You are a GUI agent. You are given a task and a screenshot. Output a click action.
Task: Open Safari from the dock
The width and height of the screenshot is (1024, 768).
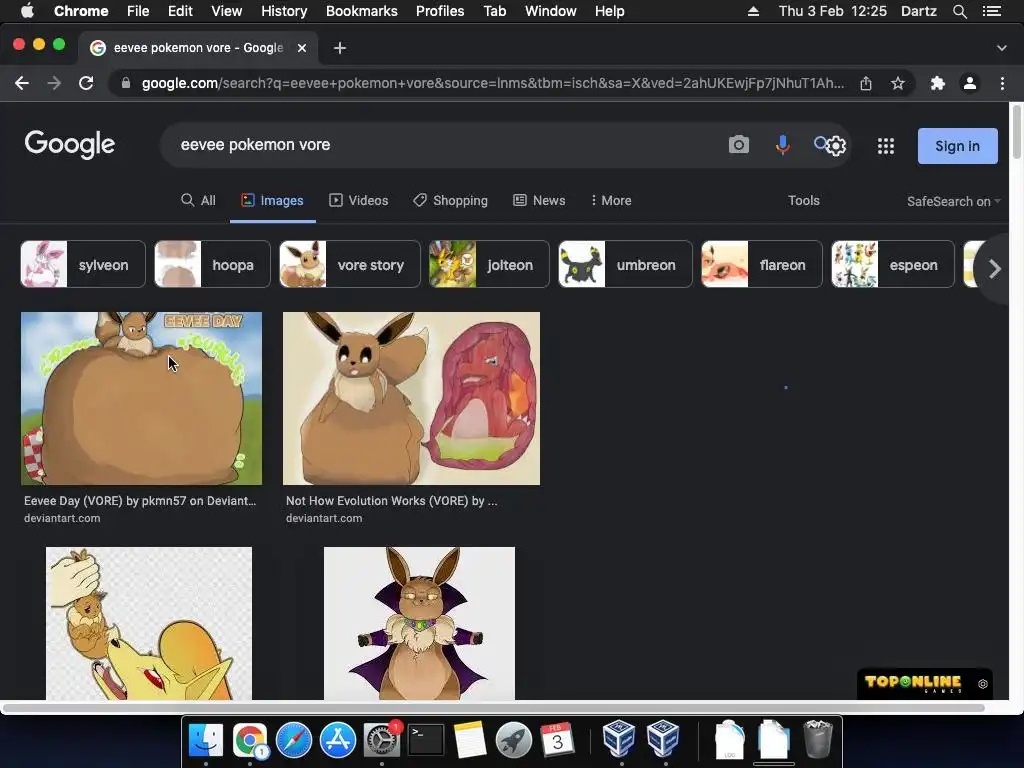pyautogui.click(x=294, y=740)
